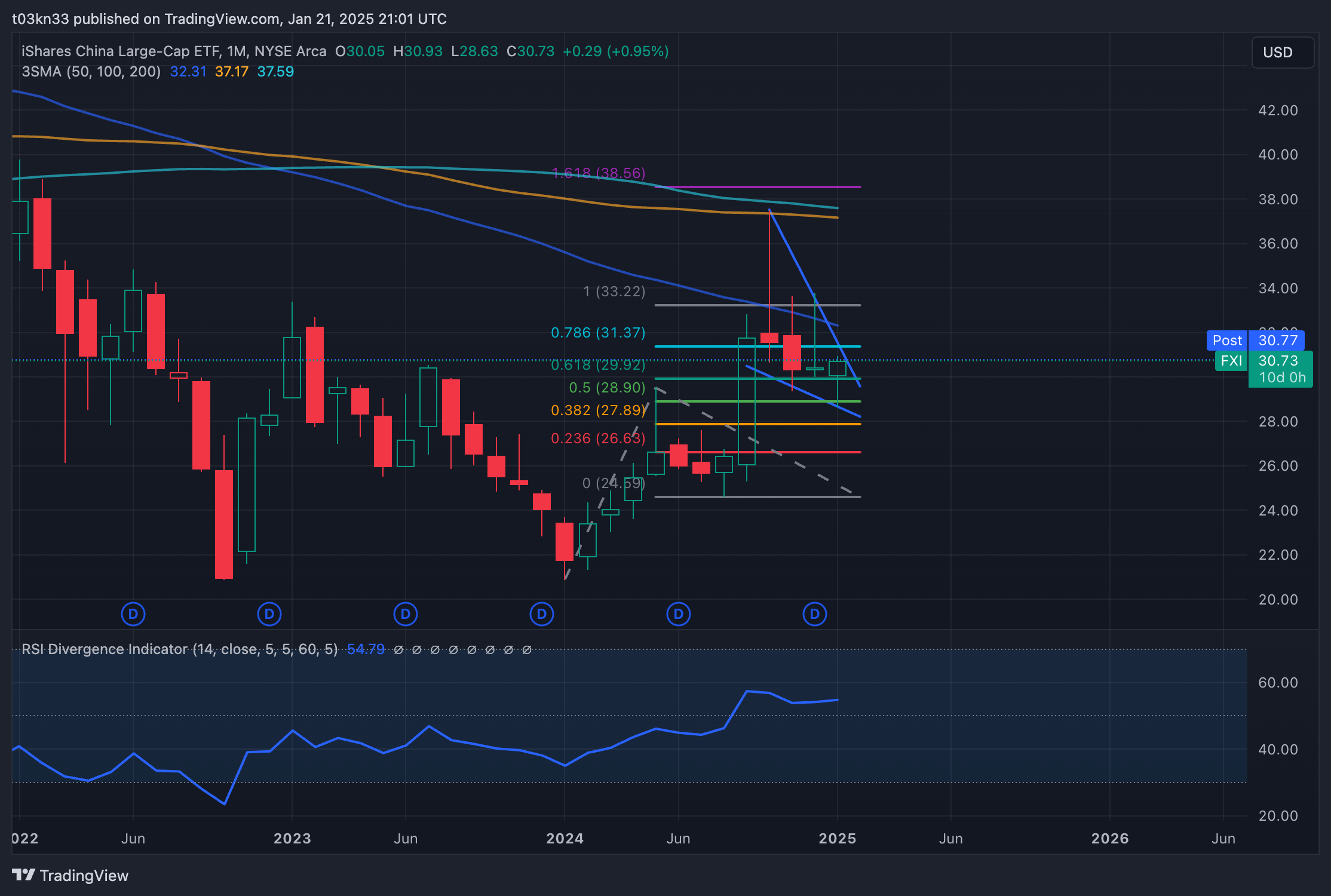Screen dimensions: 1331x896
Task: Click the 2024 label on time axis
Action: pos(565,839)
